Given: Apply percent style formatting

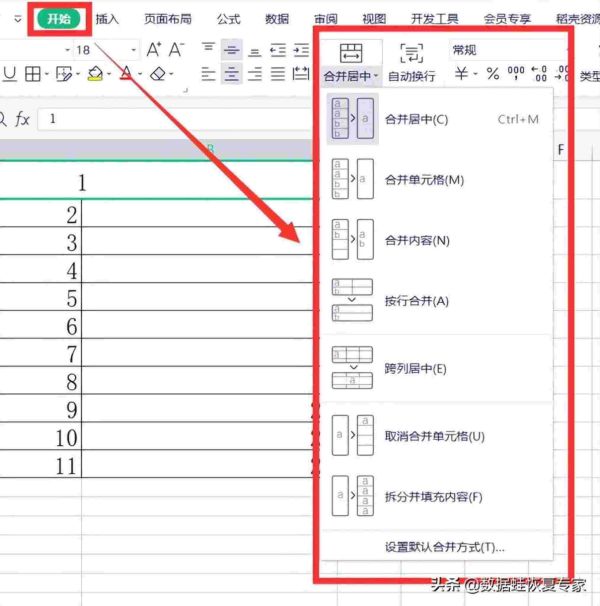Looking at the screenshot, I should (x=493, y=73).
